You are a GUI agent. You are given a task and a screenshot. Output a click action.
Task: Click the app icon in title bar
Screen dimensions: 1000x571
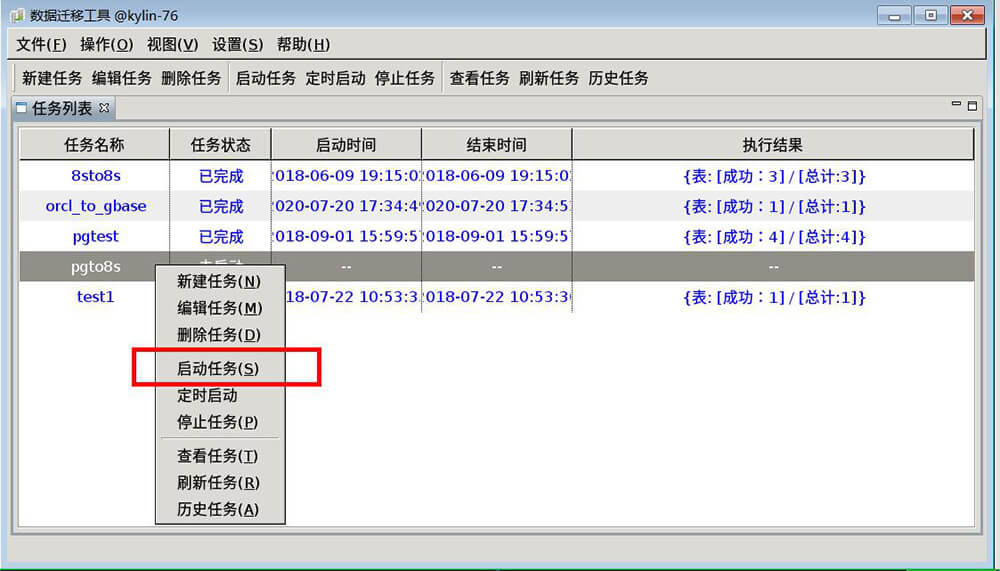point(17,15)
